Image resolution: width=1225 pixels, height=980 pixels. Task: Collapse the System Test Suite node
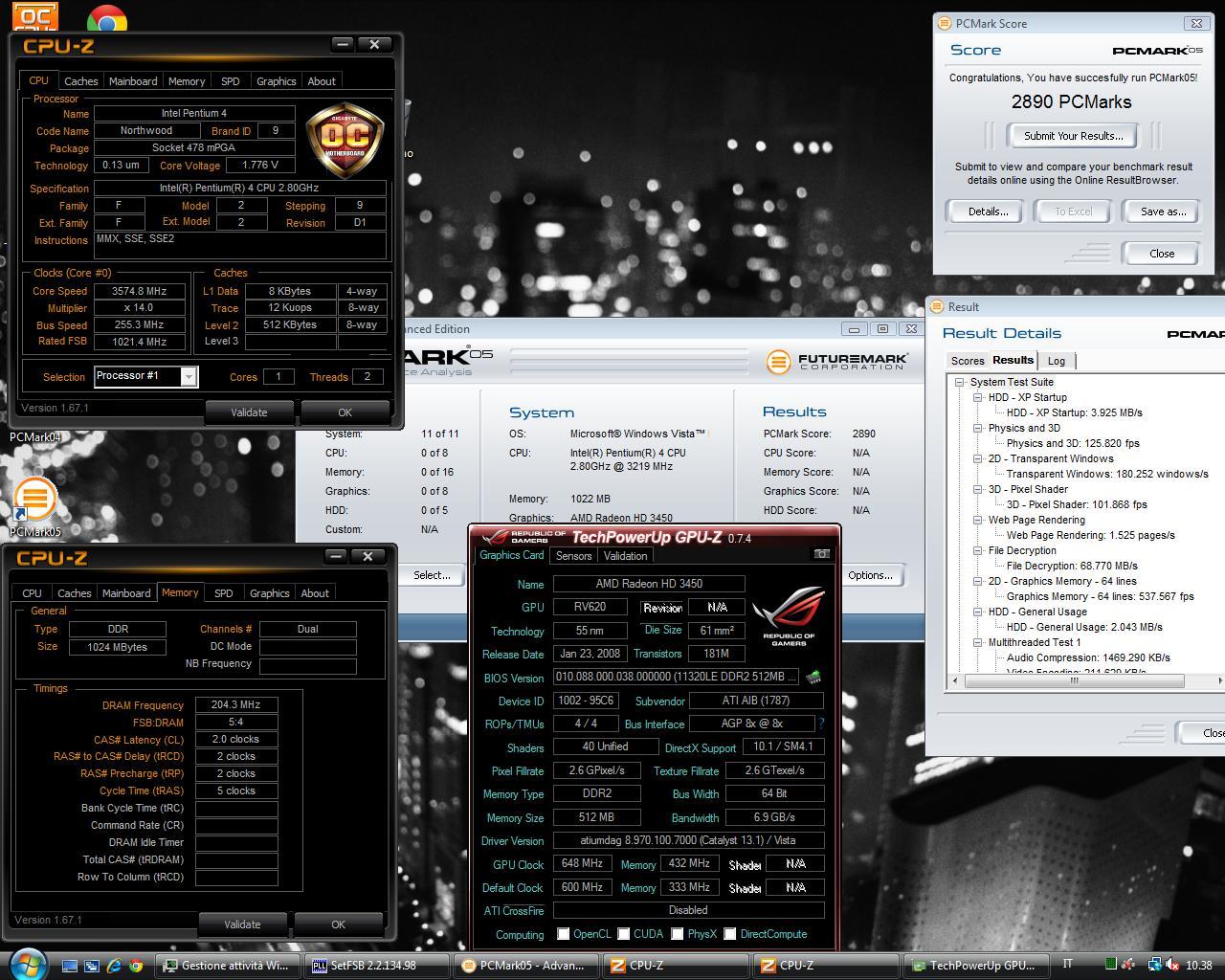pos(960,382)
